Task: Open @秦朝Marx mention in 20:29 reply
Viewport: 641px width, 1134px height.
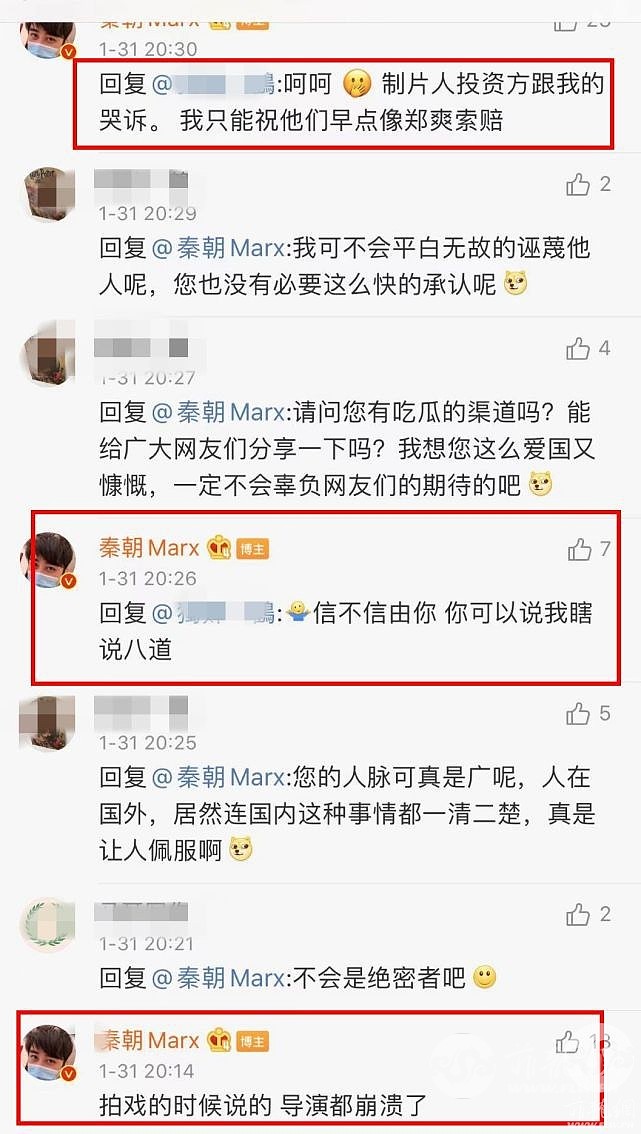Action: click(x=219, y=249)
